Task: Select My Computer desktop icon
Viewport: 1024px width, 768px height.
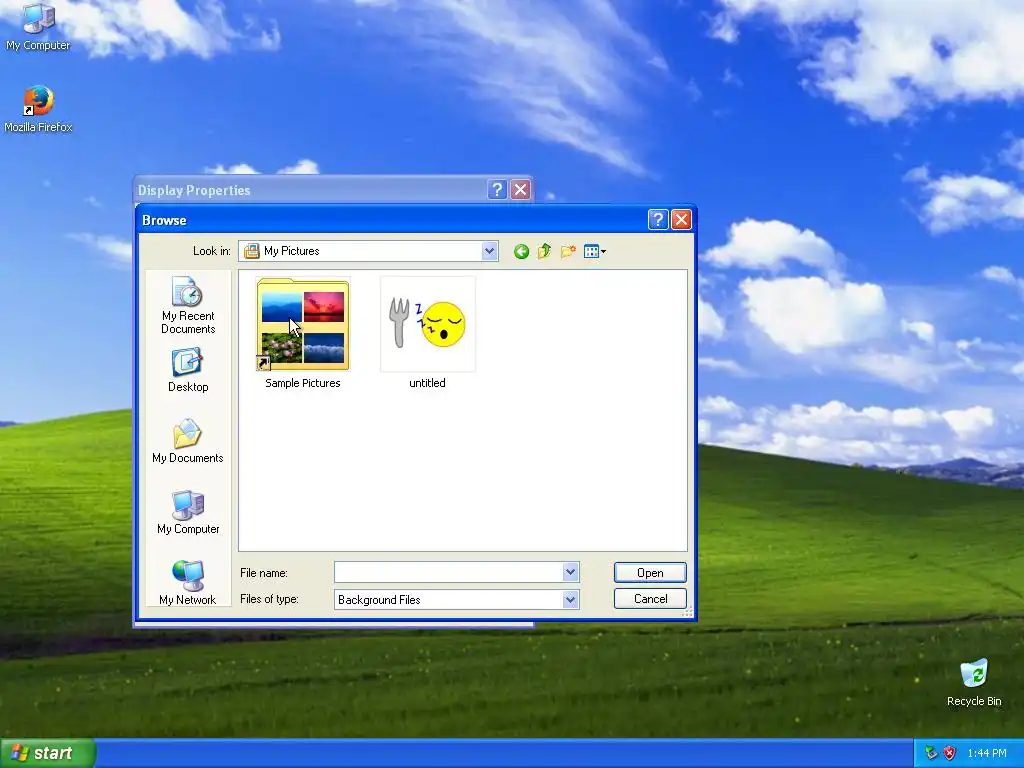Action: click(x=38, y=27)
